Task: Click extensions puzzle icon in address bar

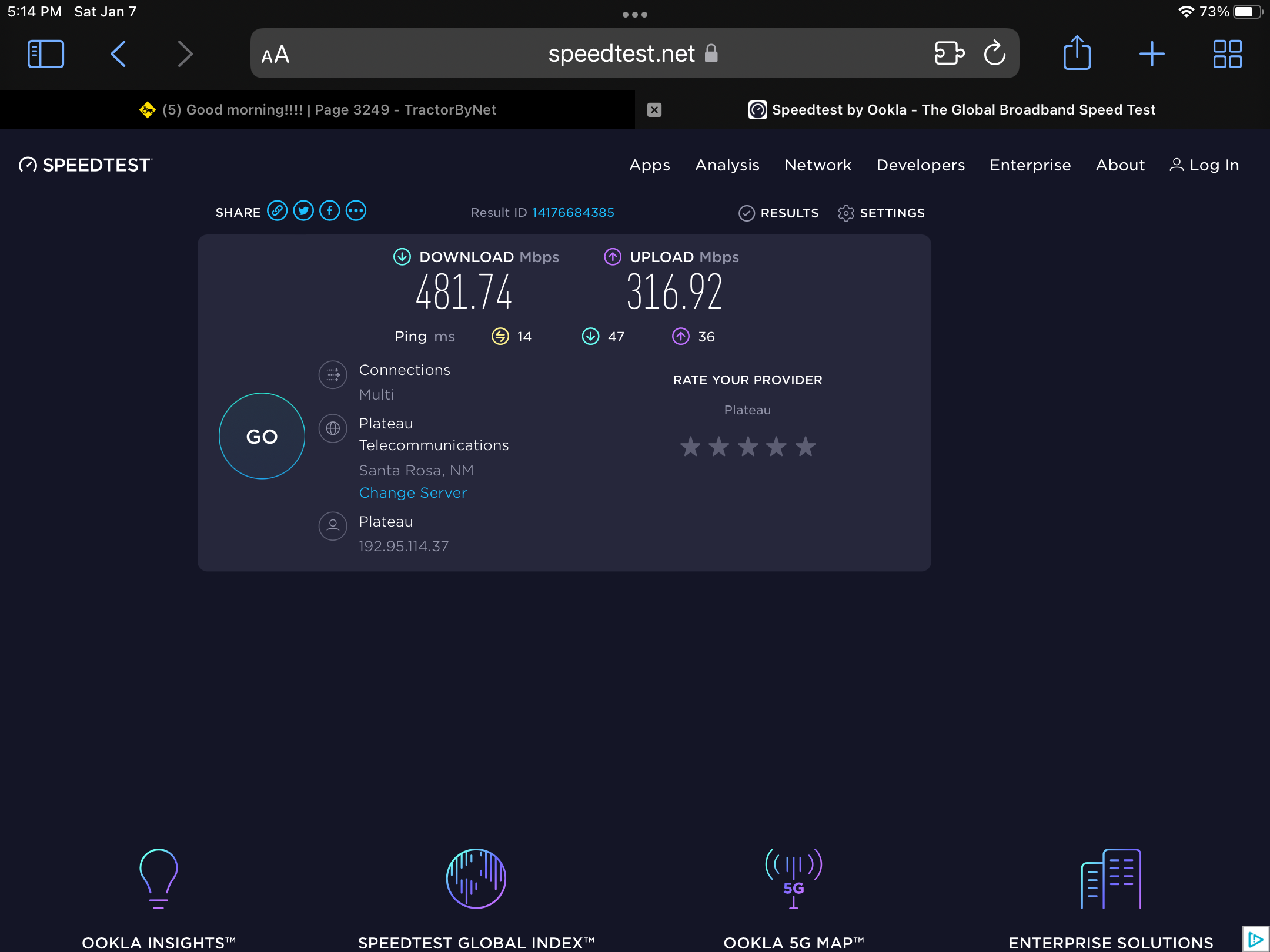Action: pos(949,53)
